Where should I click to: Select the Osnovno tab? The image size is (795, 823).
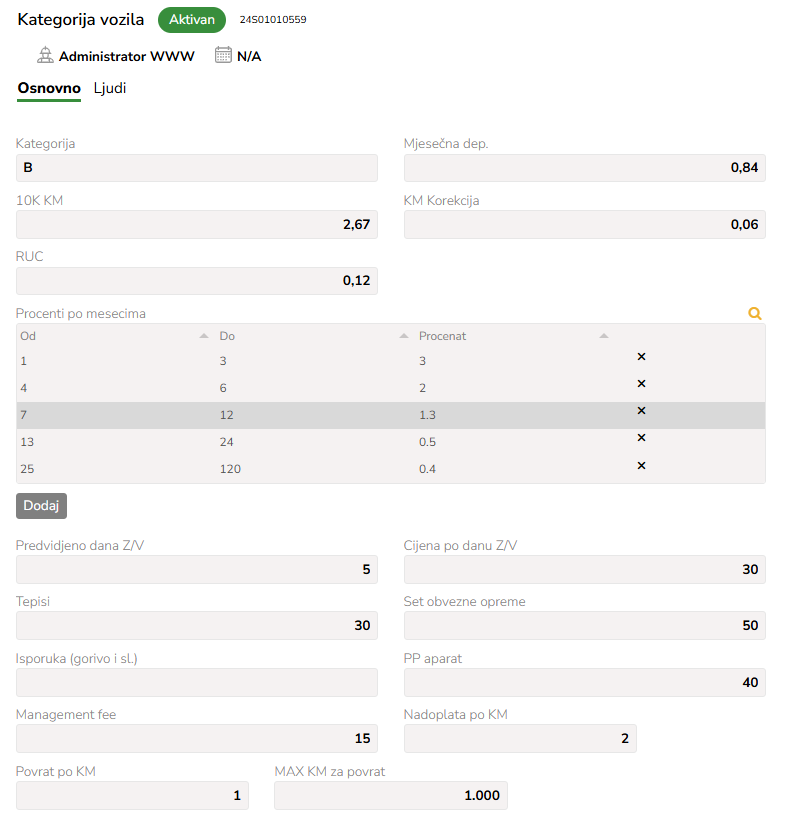[x=49, y=88]
